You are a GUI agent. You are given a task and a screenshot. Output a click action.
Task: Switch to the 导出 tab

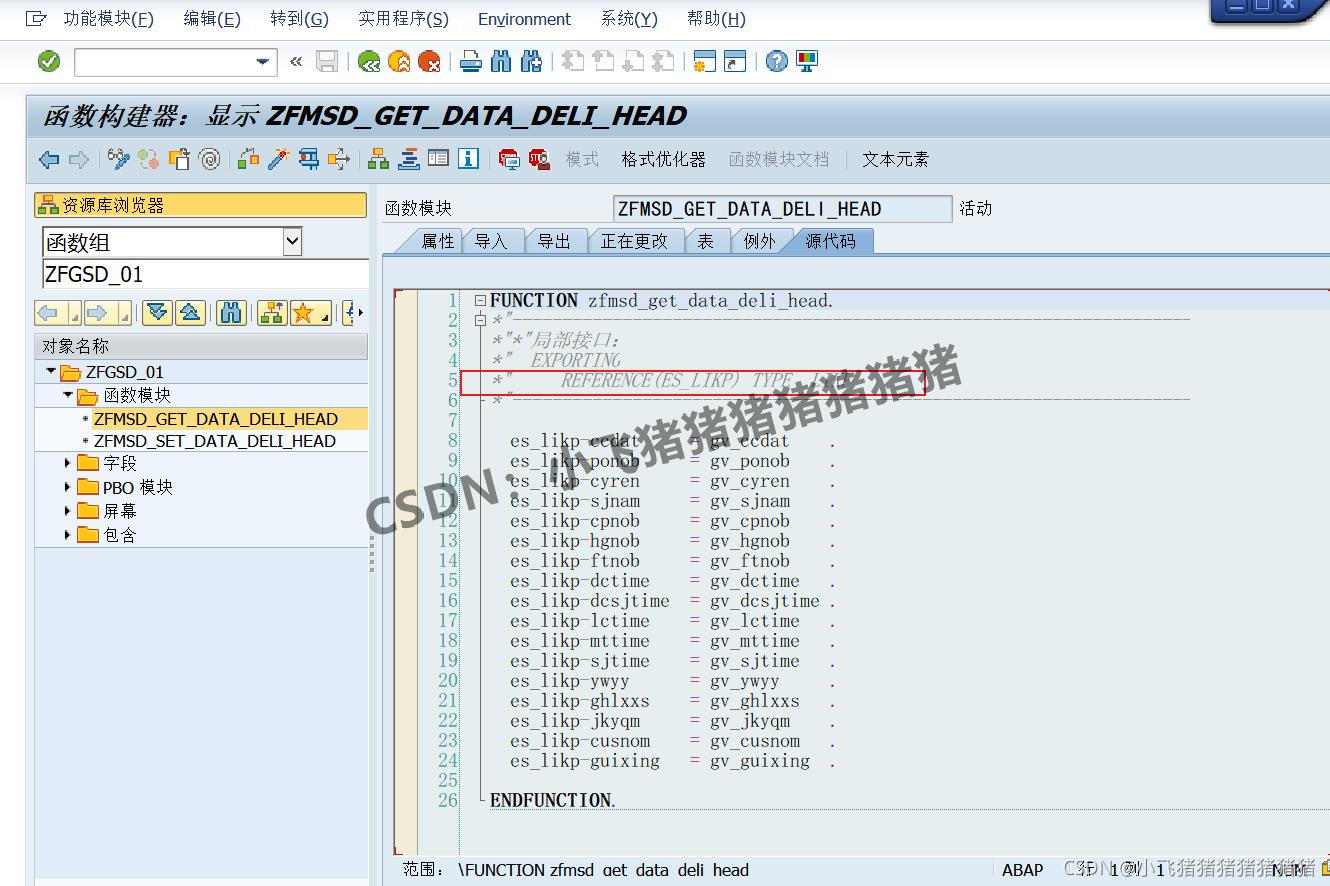[x=554, y=241]
